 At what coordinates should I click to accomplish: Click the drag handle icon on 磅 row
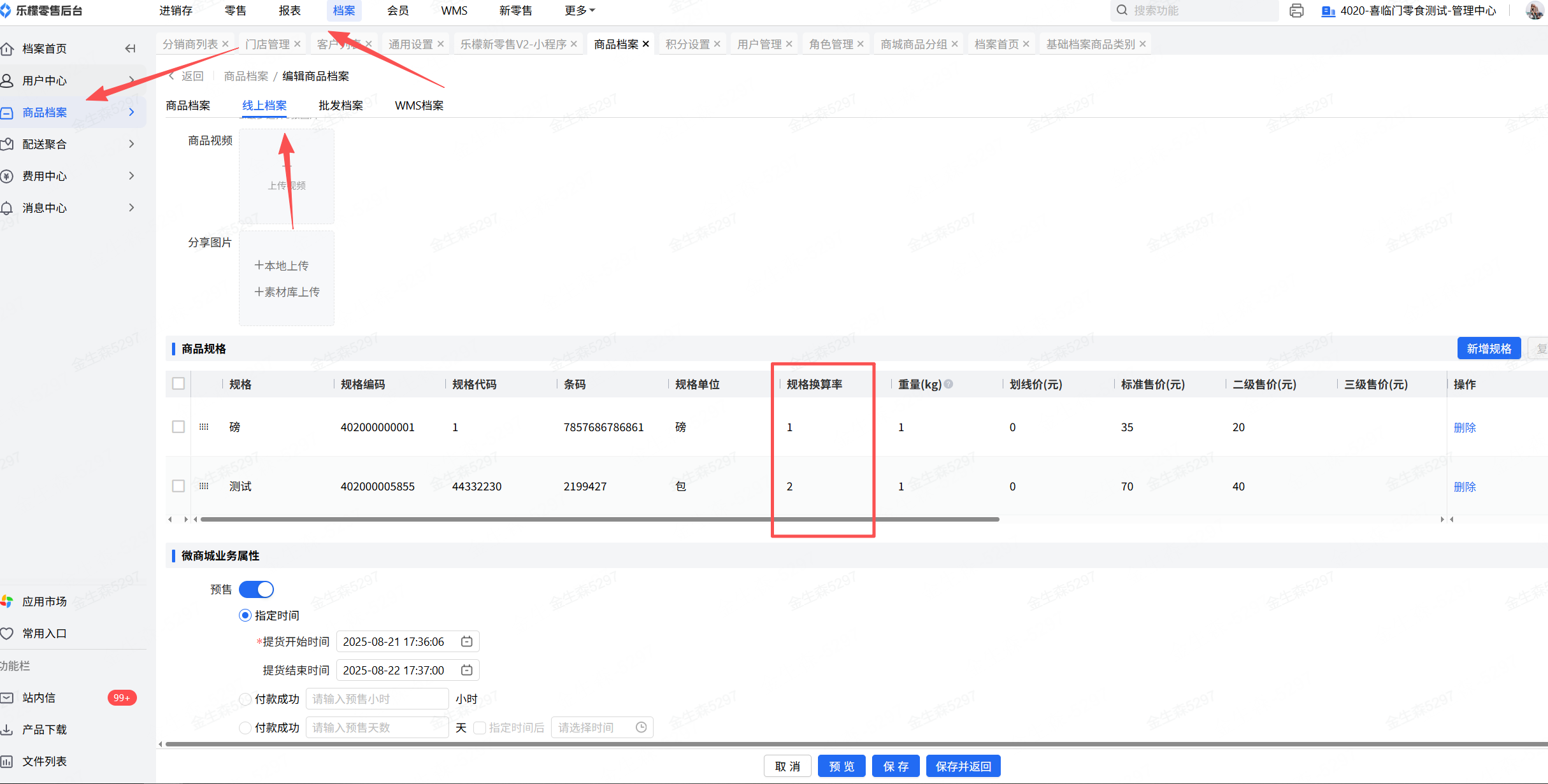[204, 427]
